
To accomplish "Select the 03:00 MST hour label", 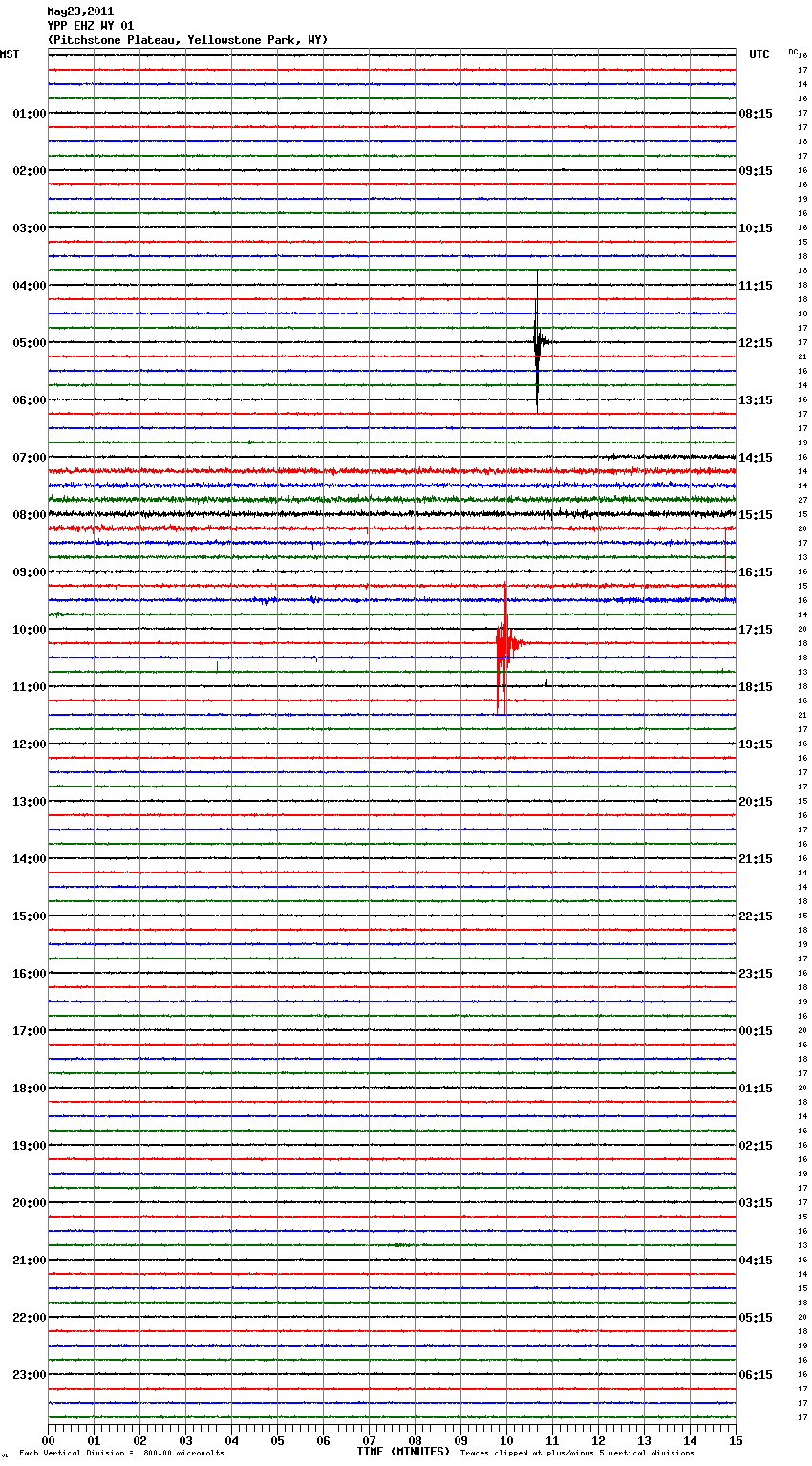I will point(29,228).
